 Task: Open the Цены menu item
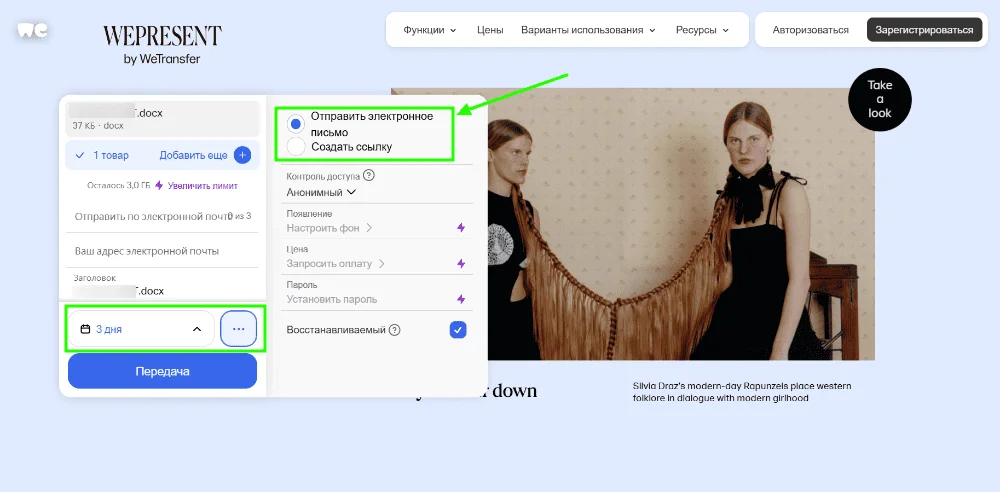(490, 30)
